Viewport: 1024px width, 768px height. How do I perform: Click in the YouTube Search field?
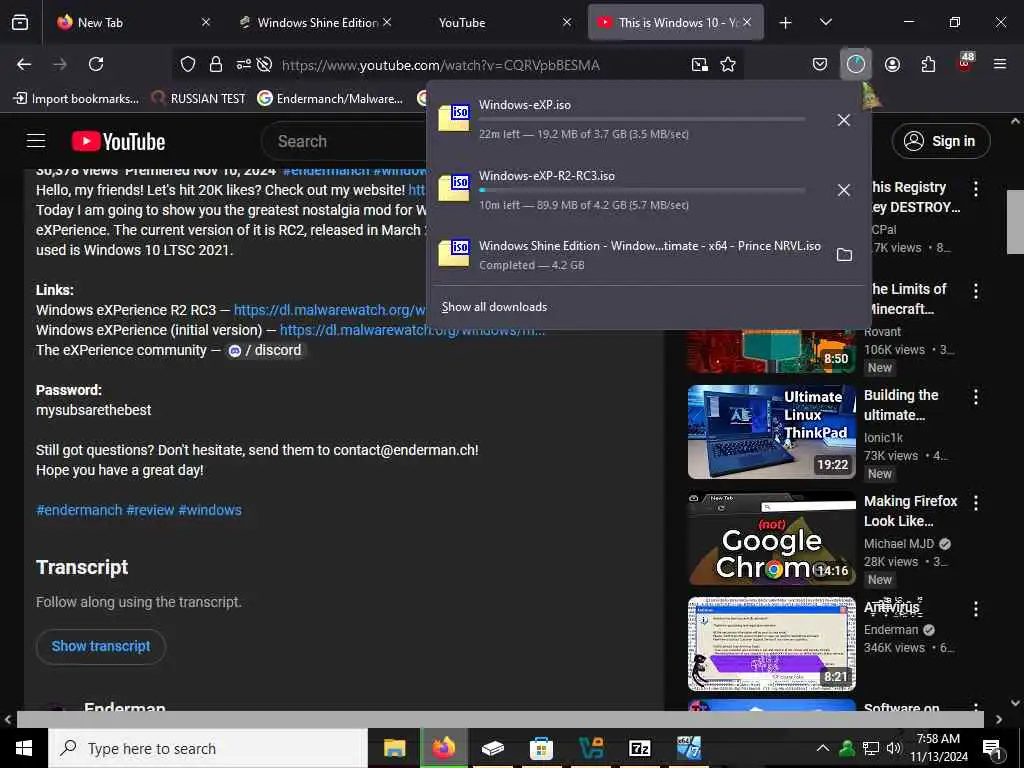coord(346,141)
